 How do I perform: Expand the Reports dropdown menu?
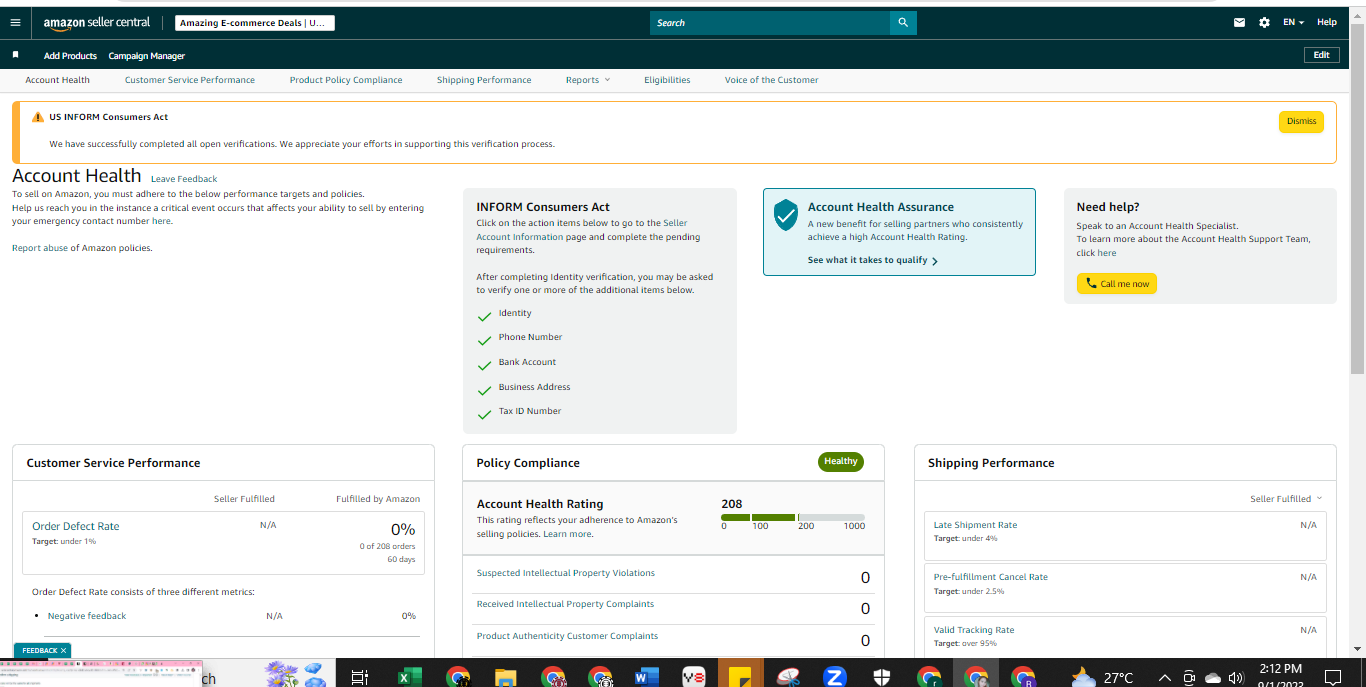point(587,80)
